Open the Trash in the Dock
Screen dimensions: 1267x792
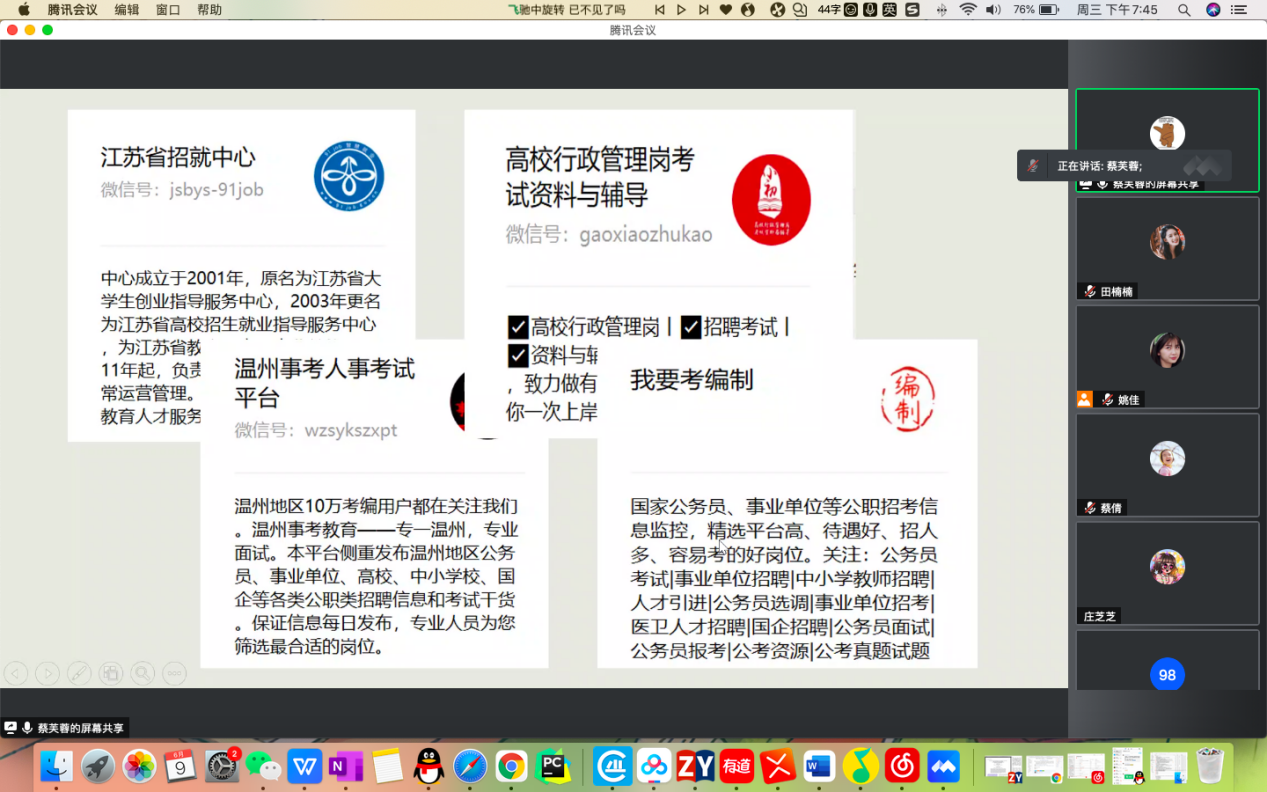(1211, 766)
